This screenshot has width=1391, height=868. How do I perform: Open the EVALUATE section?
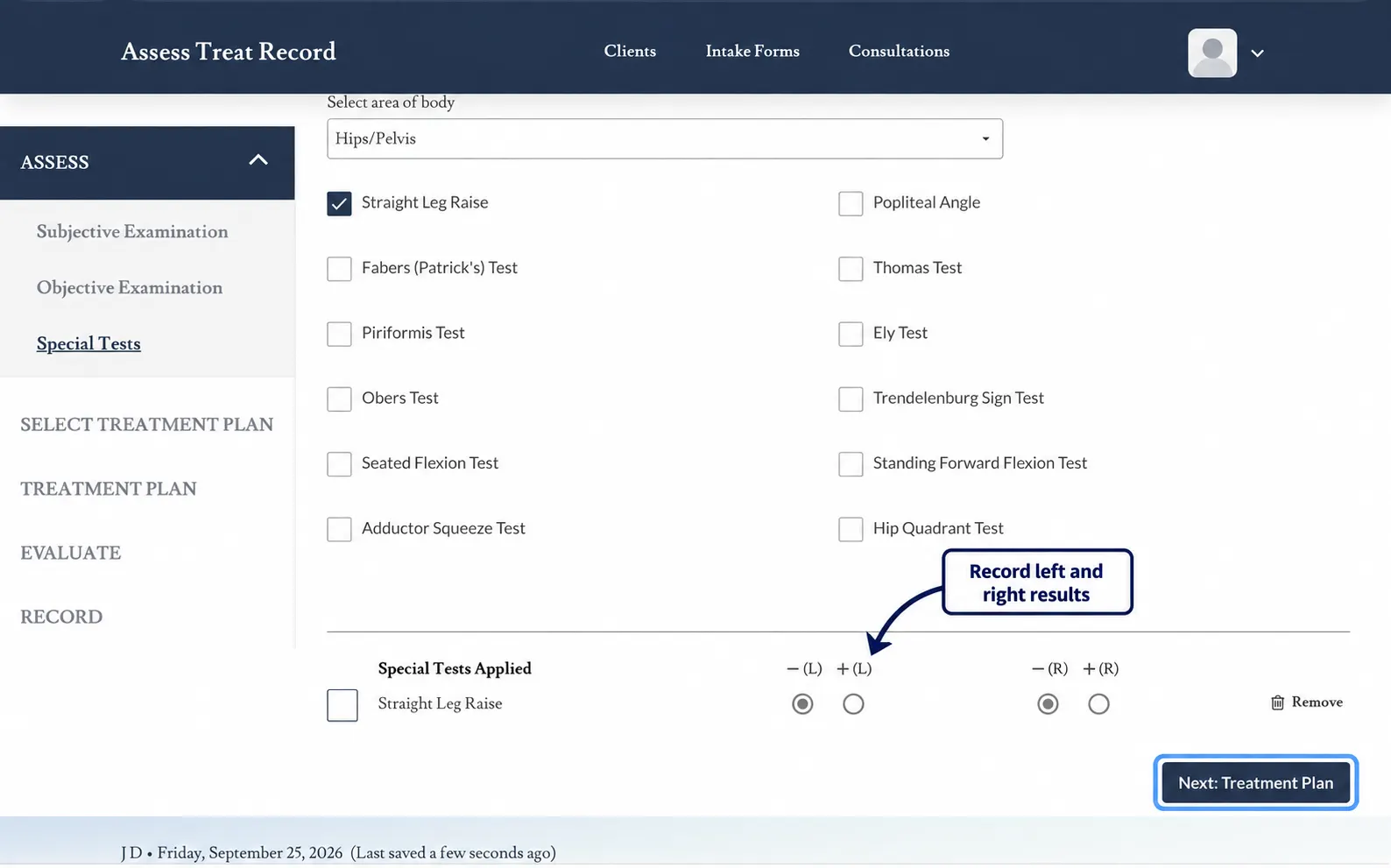pyautogui.click(x=71, y=553)
